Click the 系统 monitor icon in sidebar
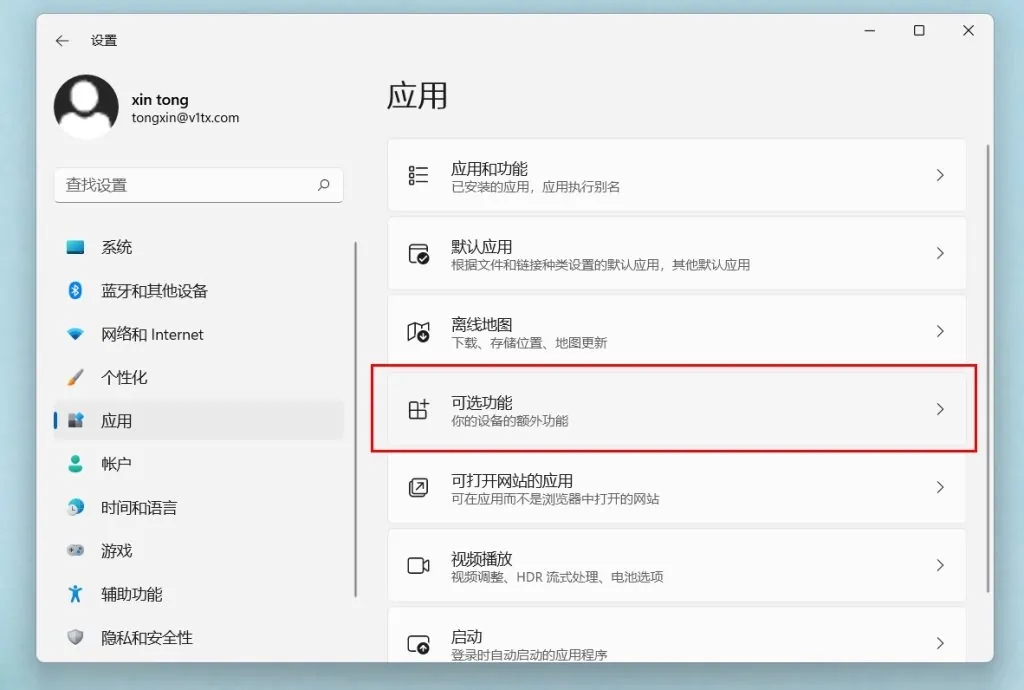Screen dimensions: 1024x690 coord(75,247)
